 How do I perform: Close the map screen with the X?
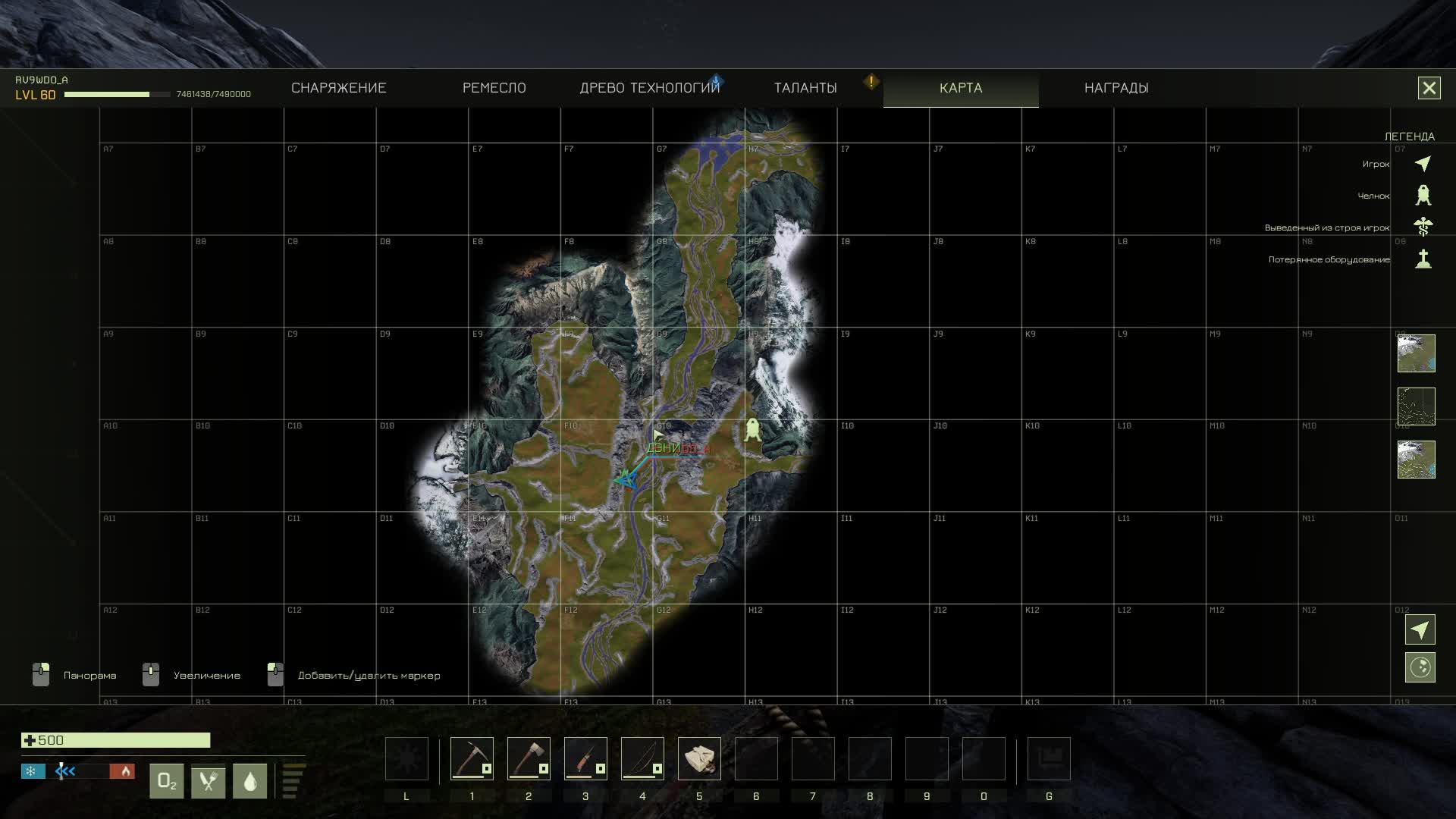pos(1429,88)
